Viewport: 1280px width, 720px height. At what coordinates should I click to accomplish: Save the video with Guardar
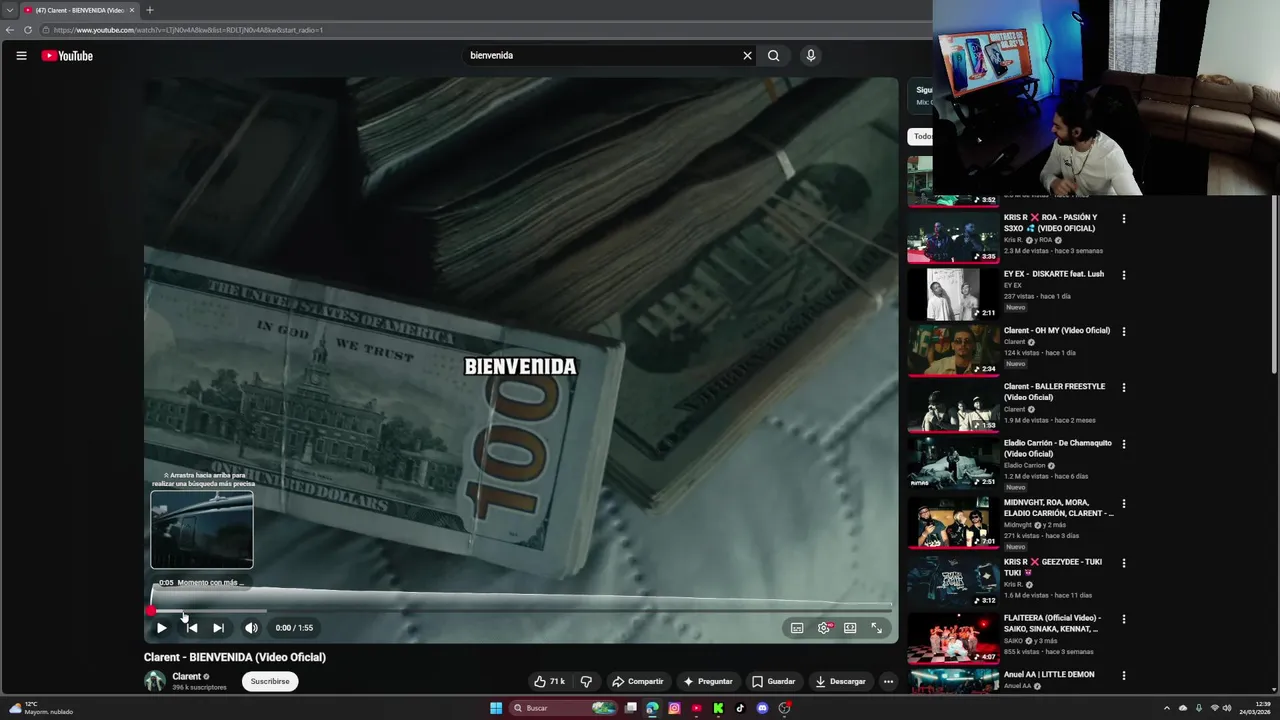pyautogui.click(x=773, y=681)
